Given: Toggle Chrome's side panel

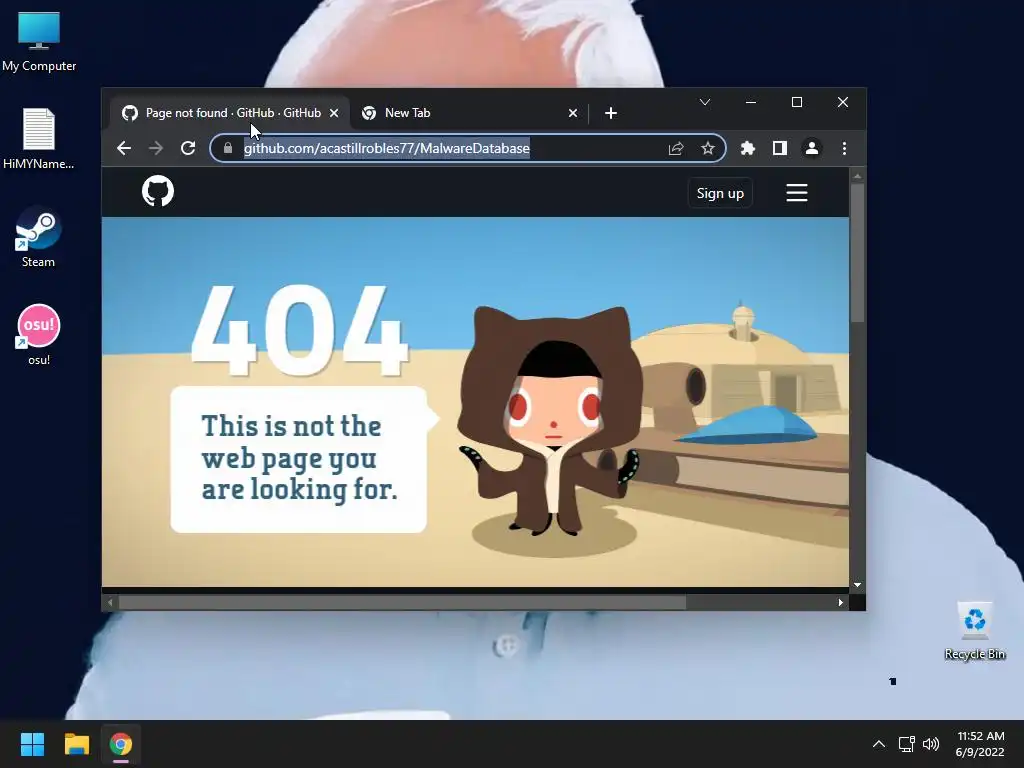Looking at the screenshot, I should click(780, 148).
